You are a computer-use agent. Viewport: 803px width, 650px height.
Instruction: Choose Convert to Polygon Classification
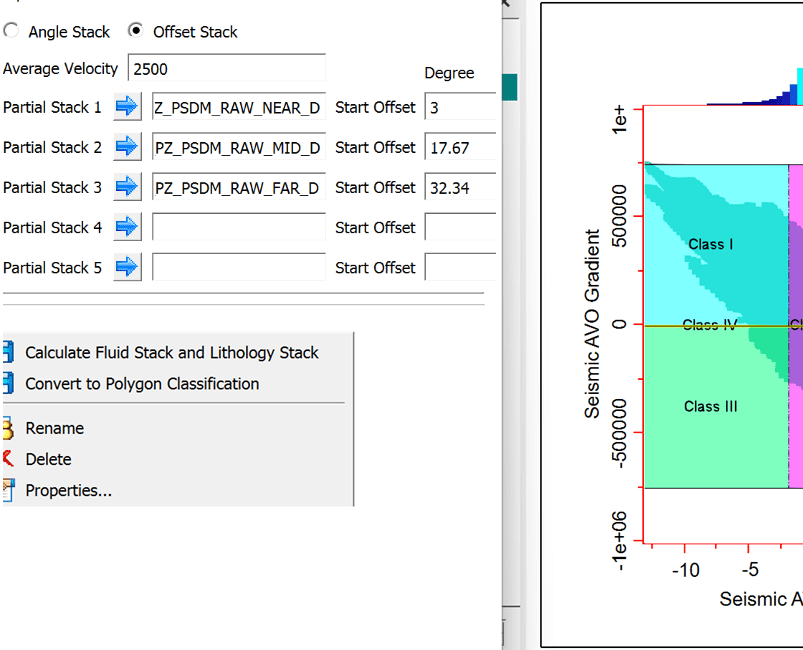(142, 383)
